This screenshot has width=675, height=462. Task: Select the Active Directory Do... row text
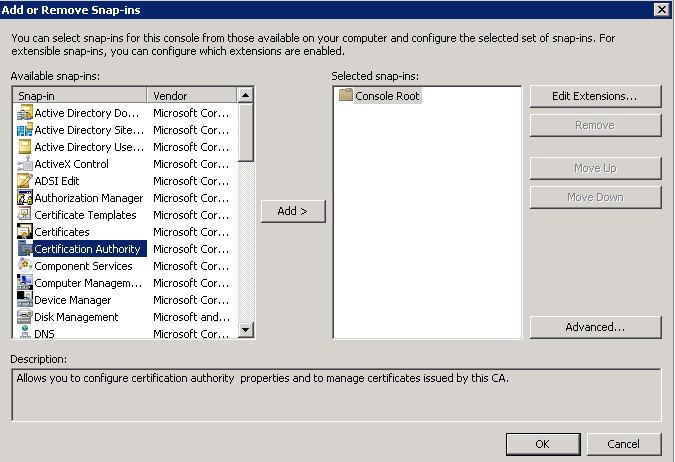[87, 113]
